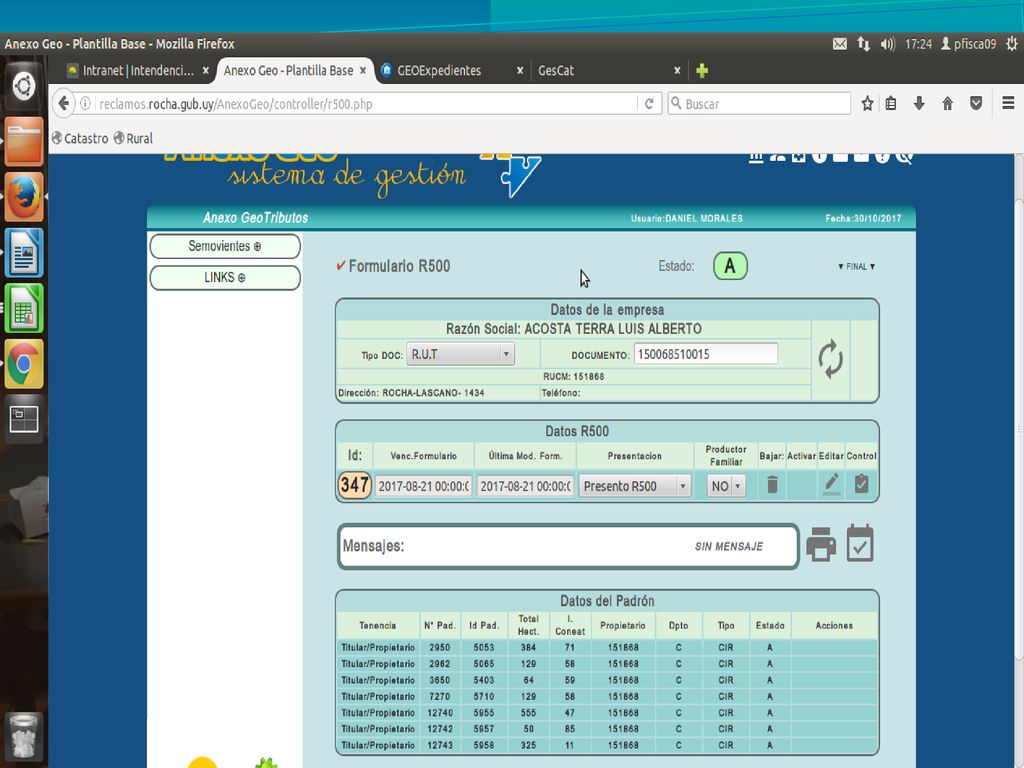Click Id Pad. value 5958

[483, 745]
